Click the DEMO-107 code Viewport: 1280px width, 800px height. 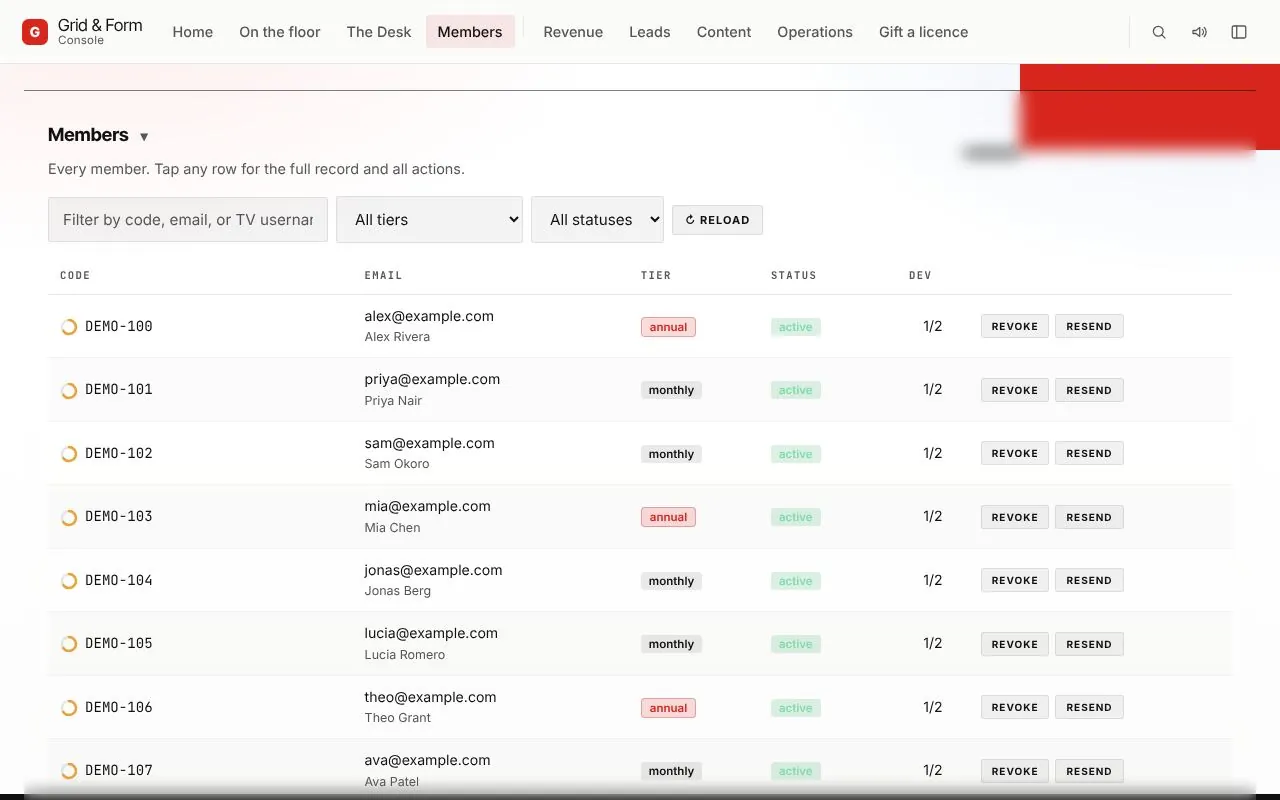(x=119, y=770)
